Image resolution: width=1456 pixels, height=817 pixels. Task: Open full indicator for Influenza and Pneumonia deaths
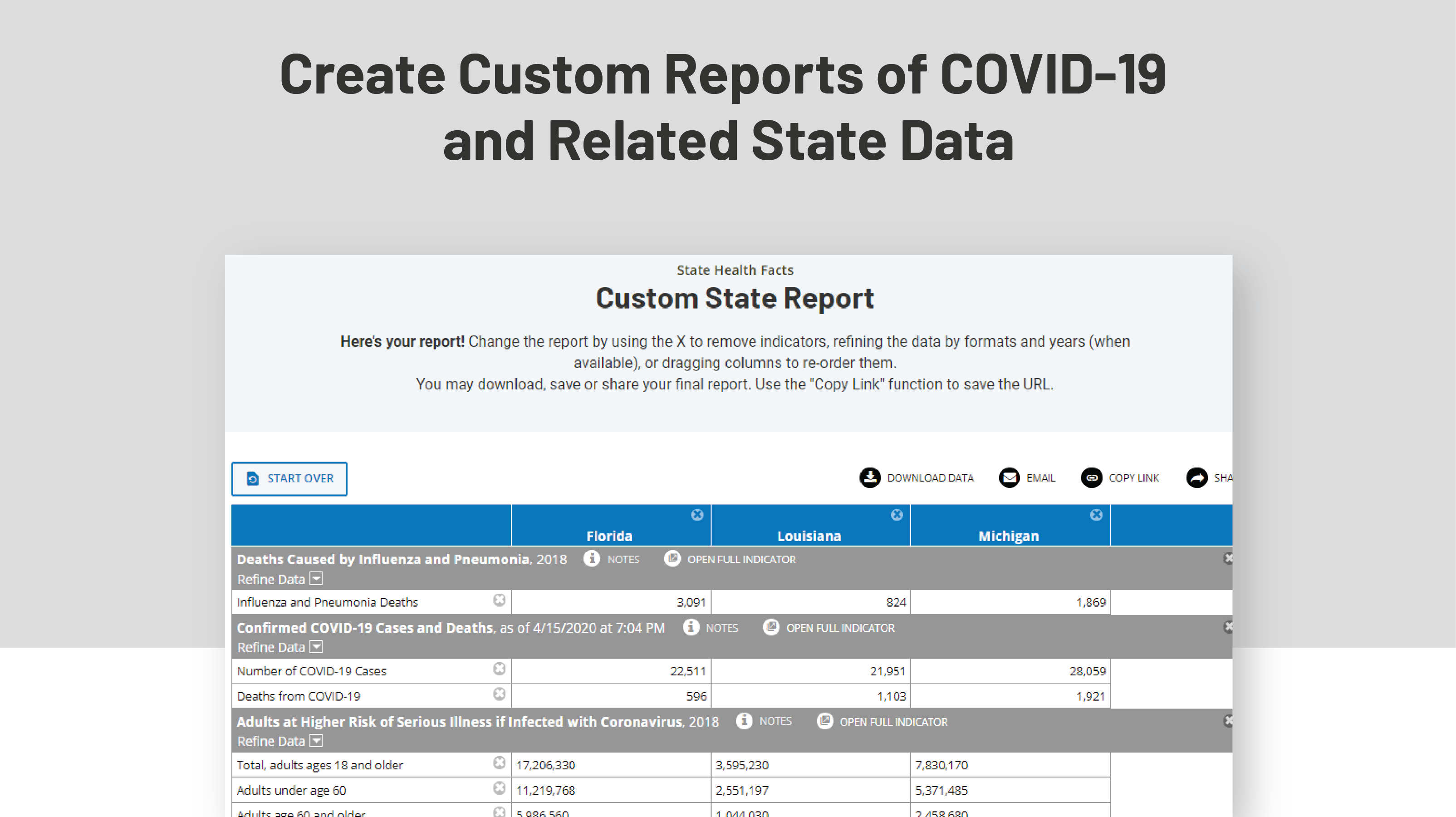pyautogui.click(x=672, y=559)
